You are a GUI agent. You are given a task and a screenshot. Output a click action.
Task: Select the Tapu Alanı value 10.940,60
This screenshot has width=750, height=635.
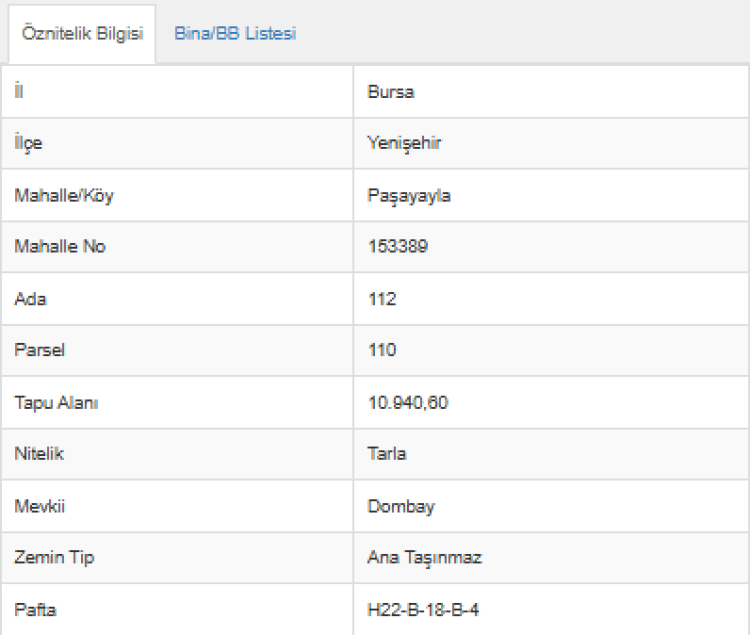click(x=408, y=402)
